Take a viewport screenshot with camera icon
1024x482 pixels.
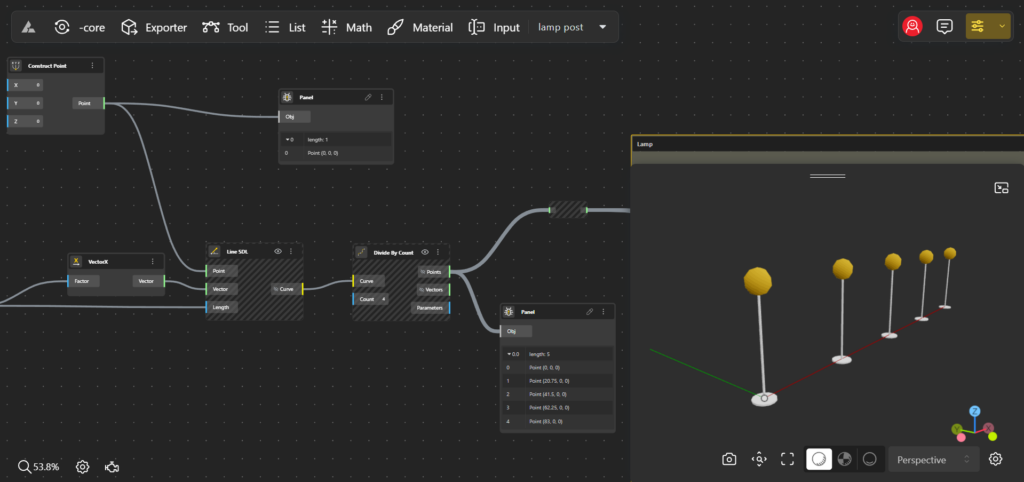730,459
